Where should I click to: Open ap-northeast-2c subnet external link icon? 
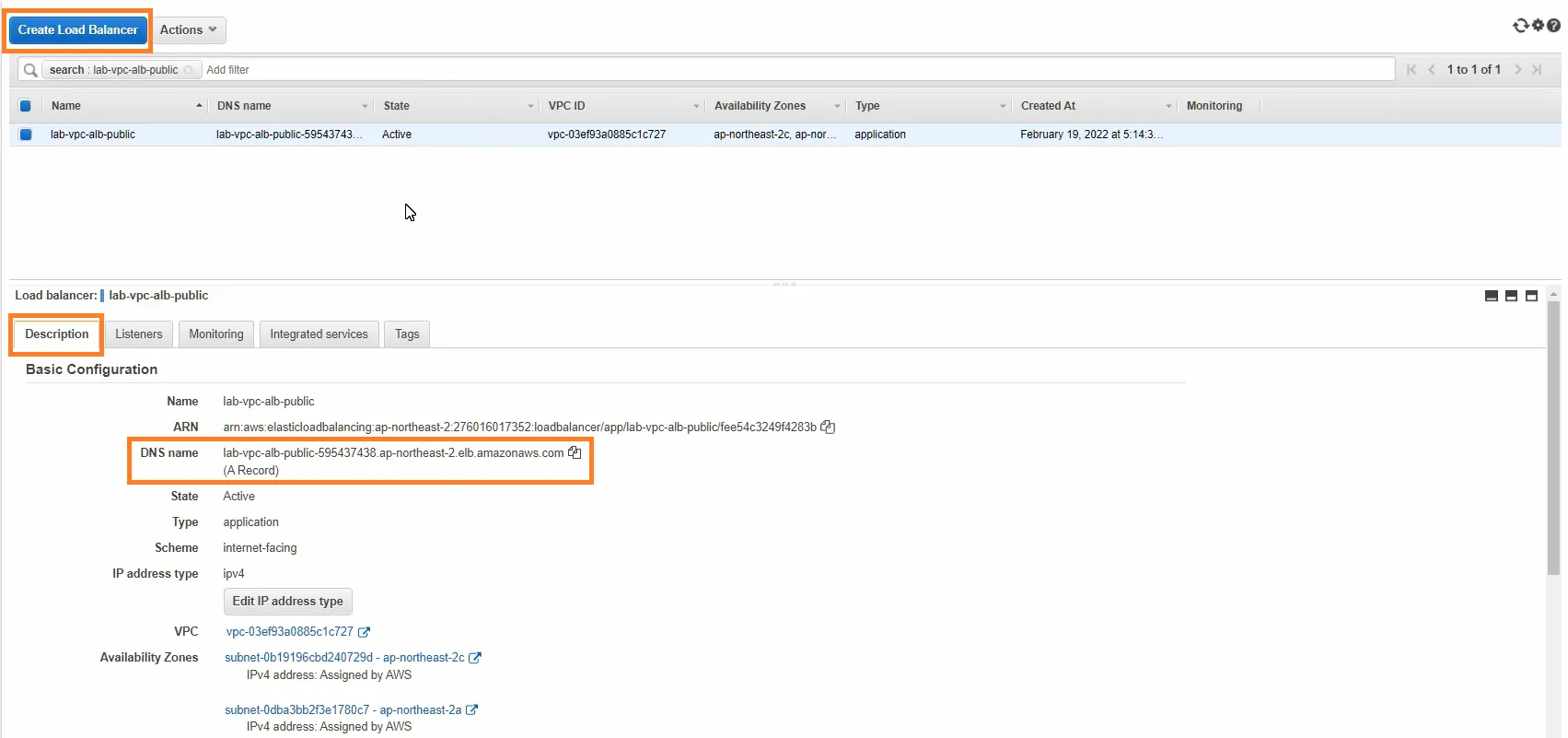pyautogui.click(x=475, y=658)
